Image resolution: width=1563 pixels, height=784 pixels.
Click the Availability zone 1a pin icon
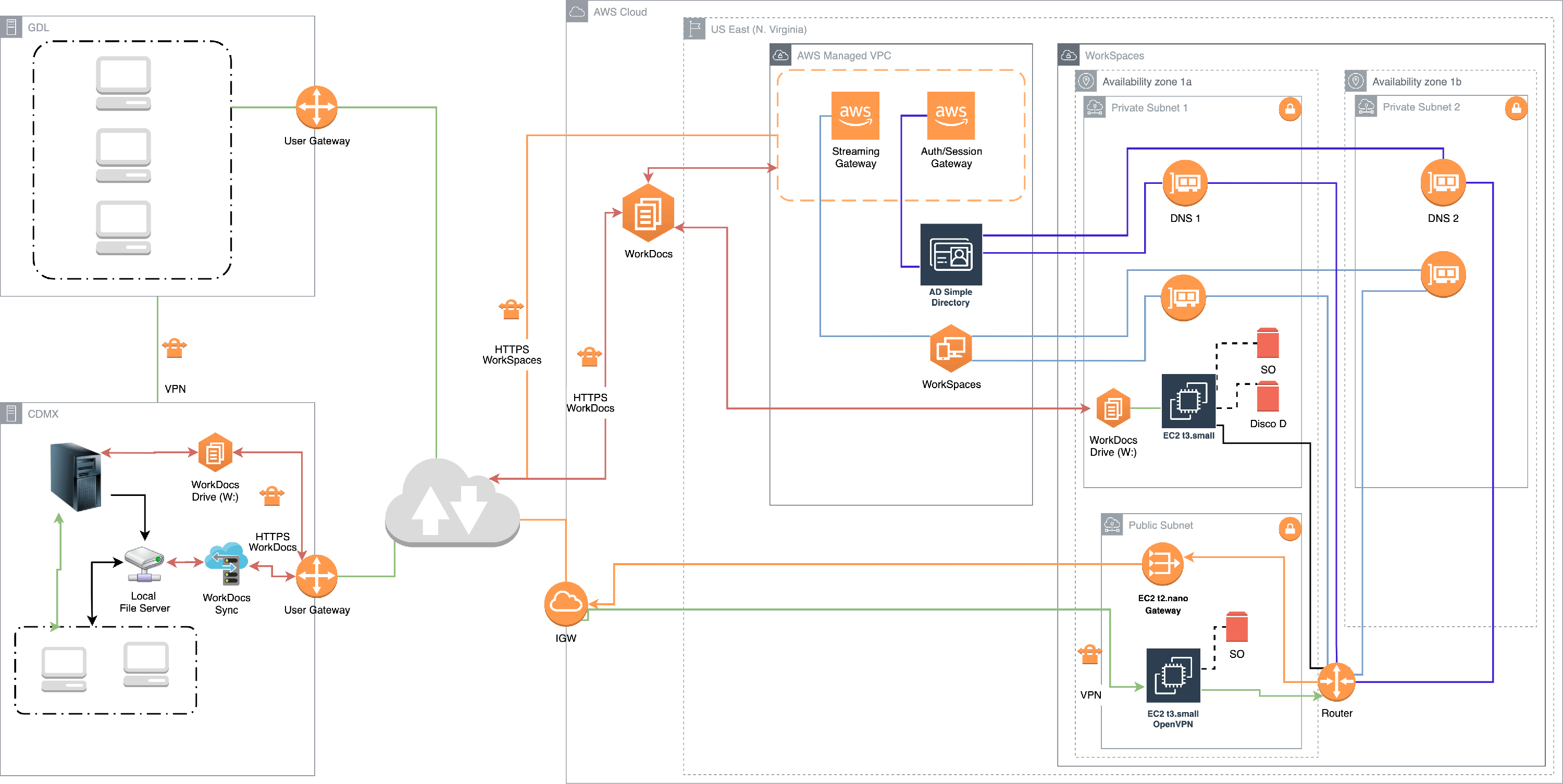point(1085,81)
